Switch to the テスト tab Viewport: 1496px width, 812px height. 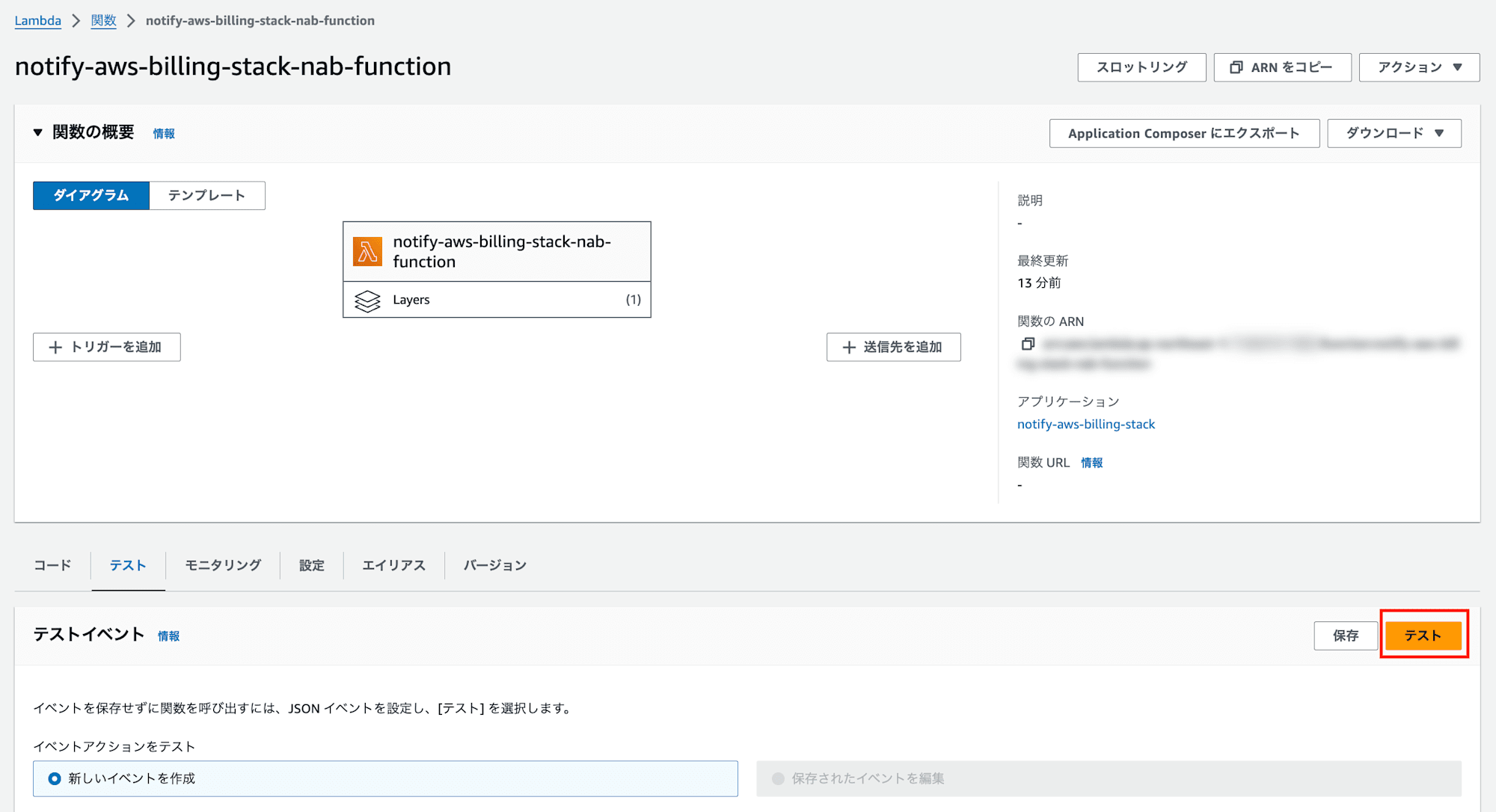pyautogui.click(x=128, y=565)
